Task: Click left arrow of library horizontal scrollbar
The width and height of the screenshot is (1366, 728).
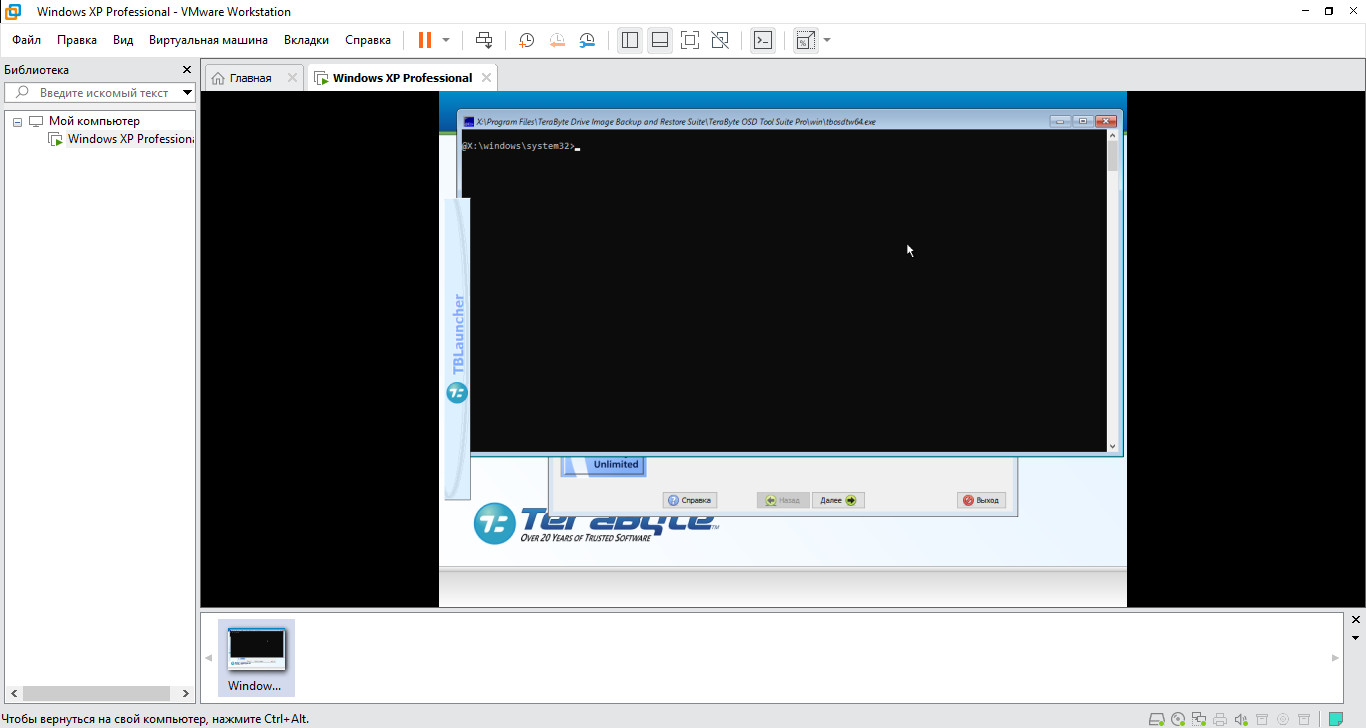Action: pos(13,693)
